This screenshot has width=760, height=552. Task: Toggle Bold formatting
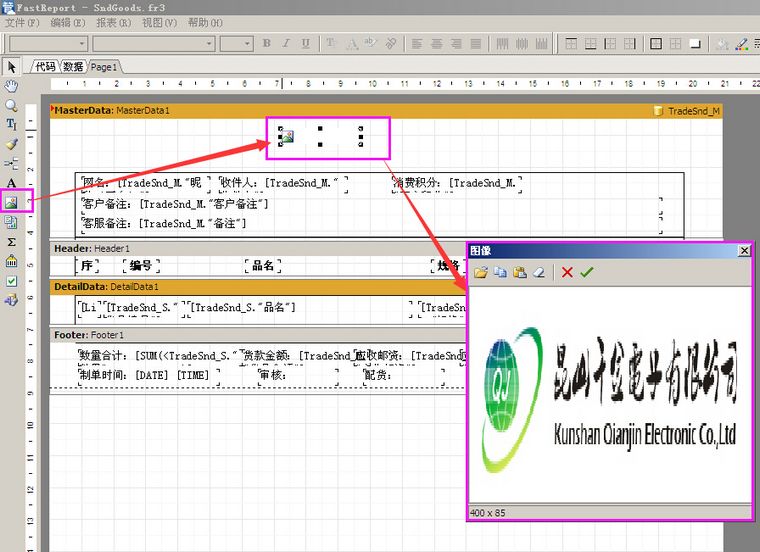pos(267,44)
